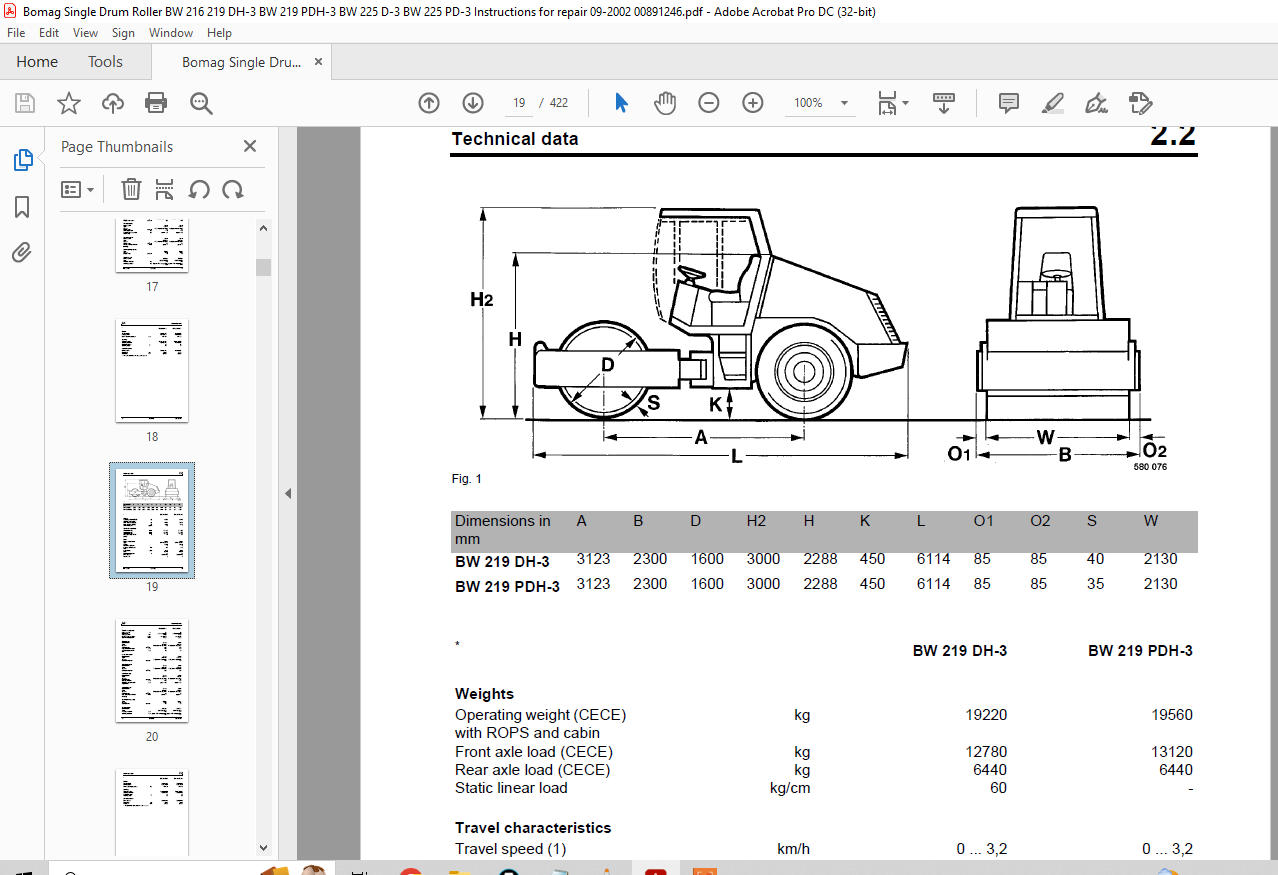
Task: Go to the next page arrow
Action: (473, 103)
